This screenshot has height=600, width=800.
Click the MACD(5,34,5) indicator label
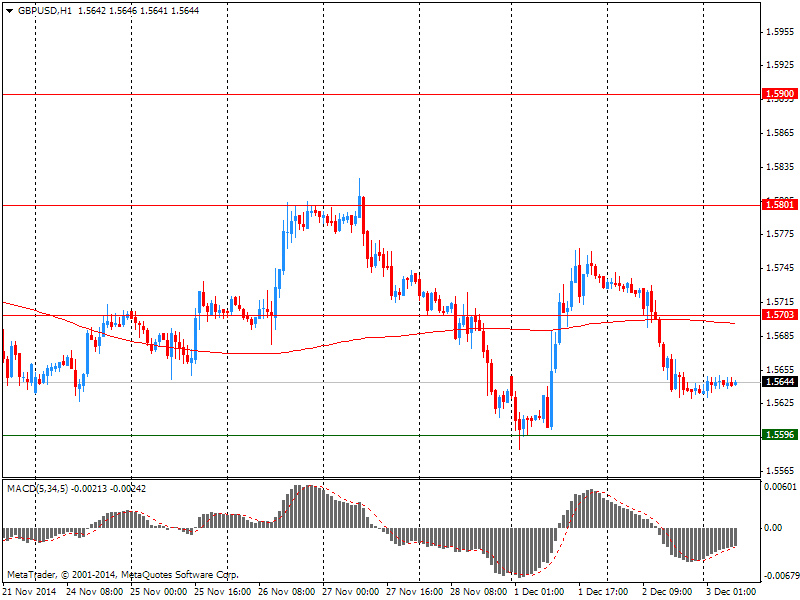click(x=37, y=489)
